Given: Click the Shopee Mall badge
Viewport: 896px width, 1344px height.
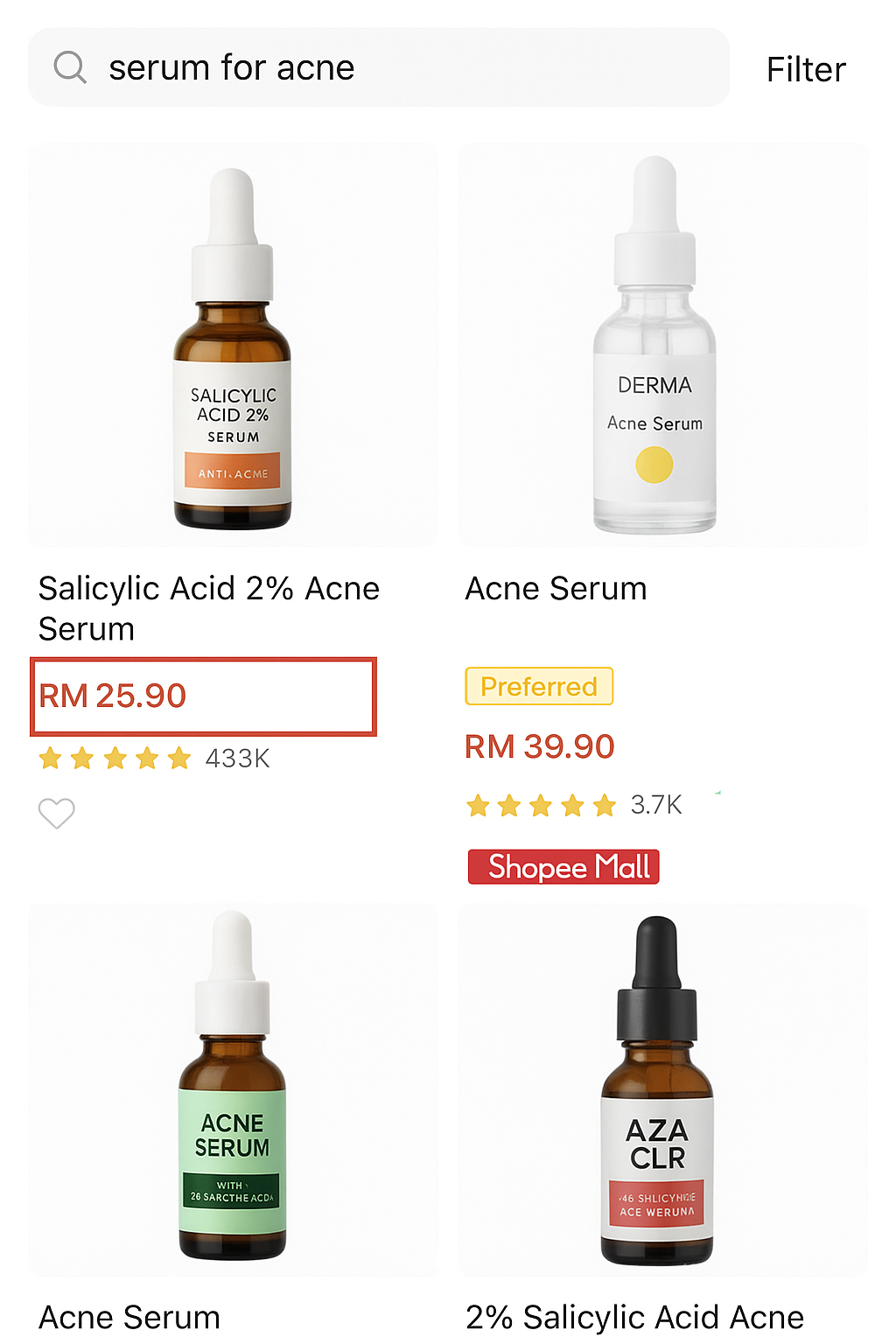Looking at the screenshot, I should 563,867.
